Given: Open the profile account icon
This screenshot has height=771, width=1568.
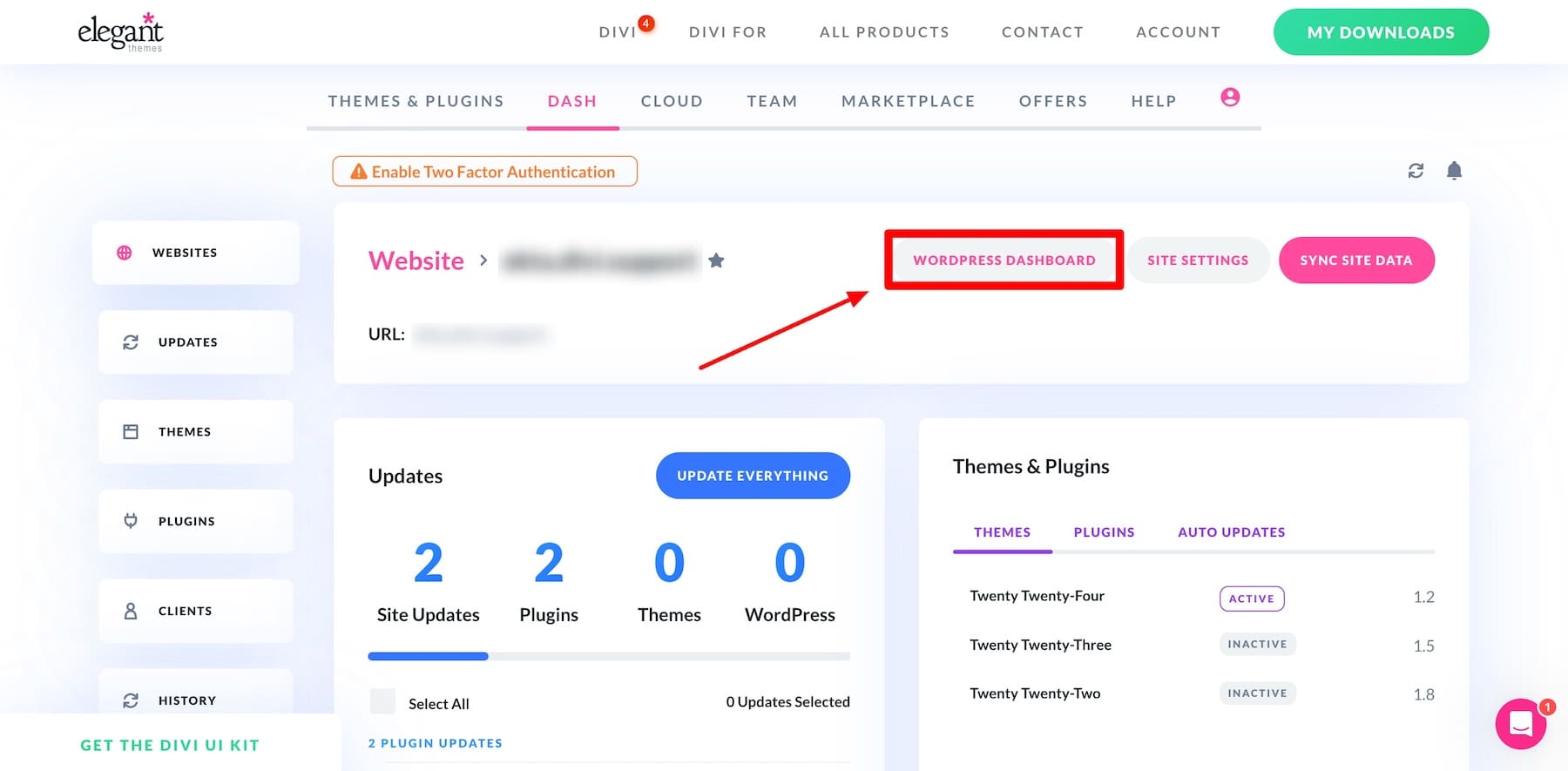Looking at the screenshot, I should point(1230,98).
